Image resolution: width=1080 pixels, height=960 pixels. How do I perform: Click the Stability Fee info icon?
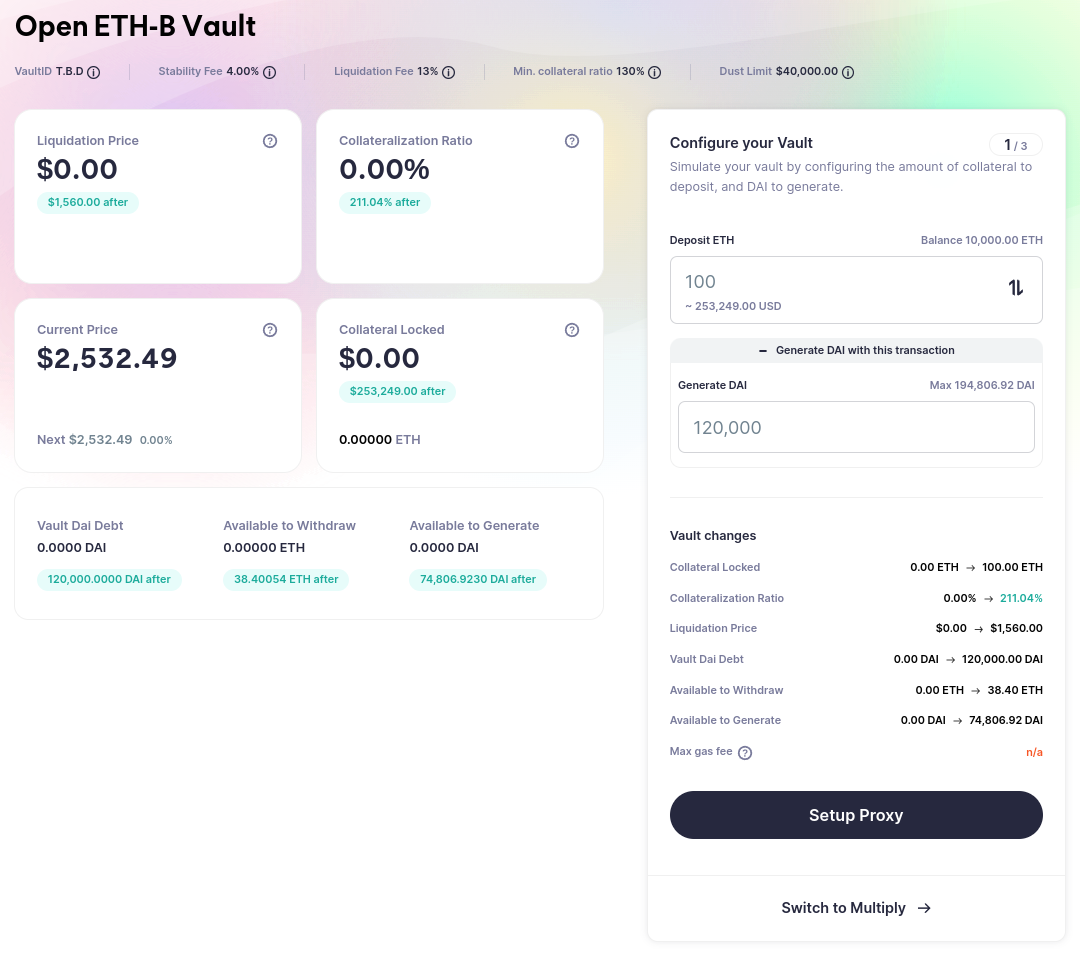(270, 72)
